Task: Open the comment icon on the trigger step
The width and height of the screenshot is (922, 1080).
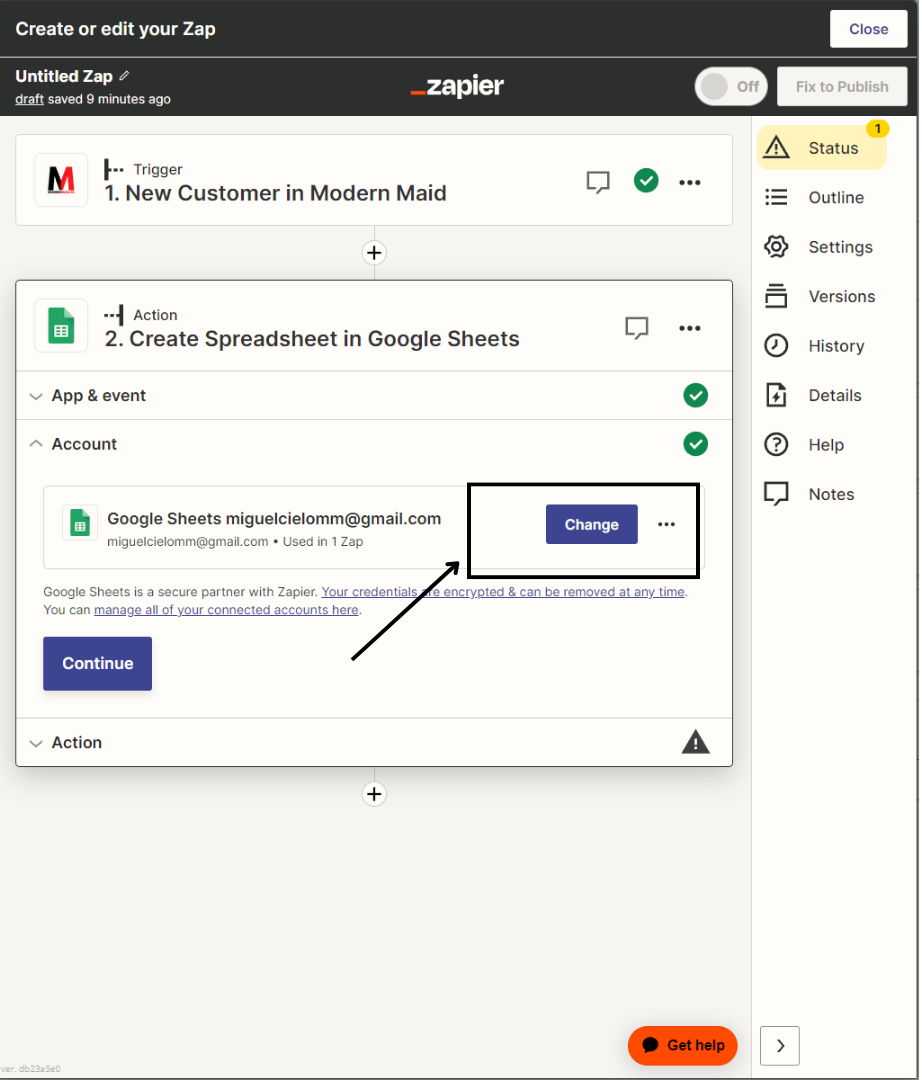Action: click(598, 182)
